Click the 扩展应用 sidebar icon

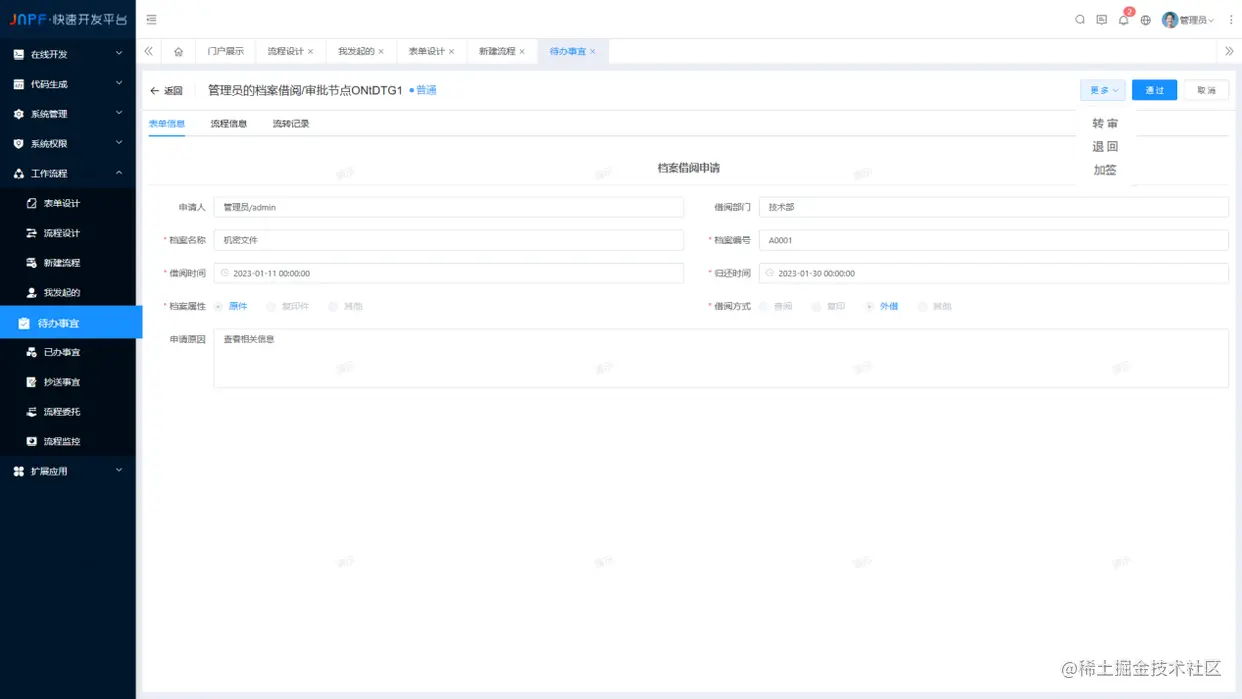[x=19, y=471]
